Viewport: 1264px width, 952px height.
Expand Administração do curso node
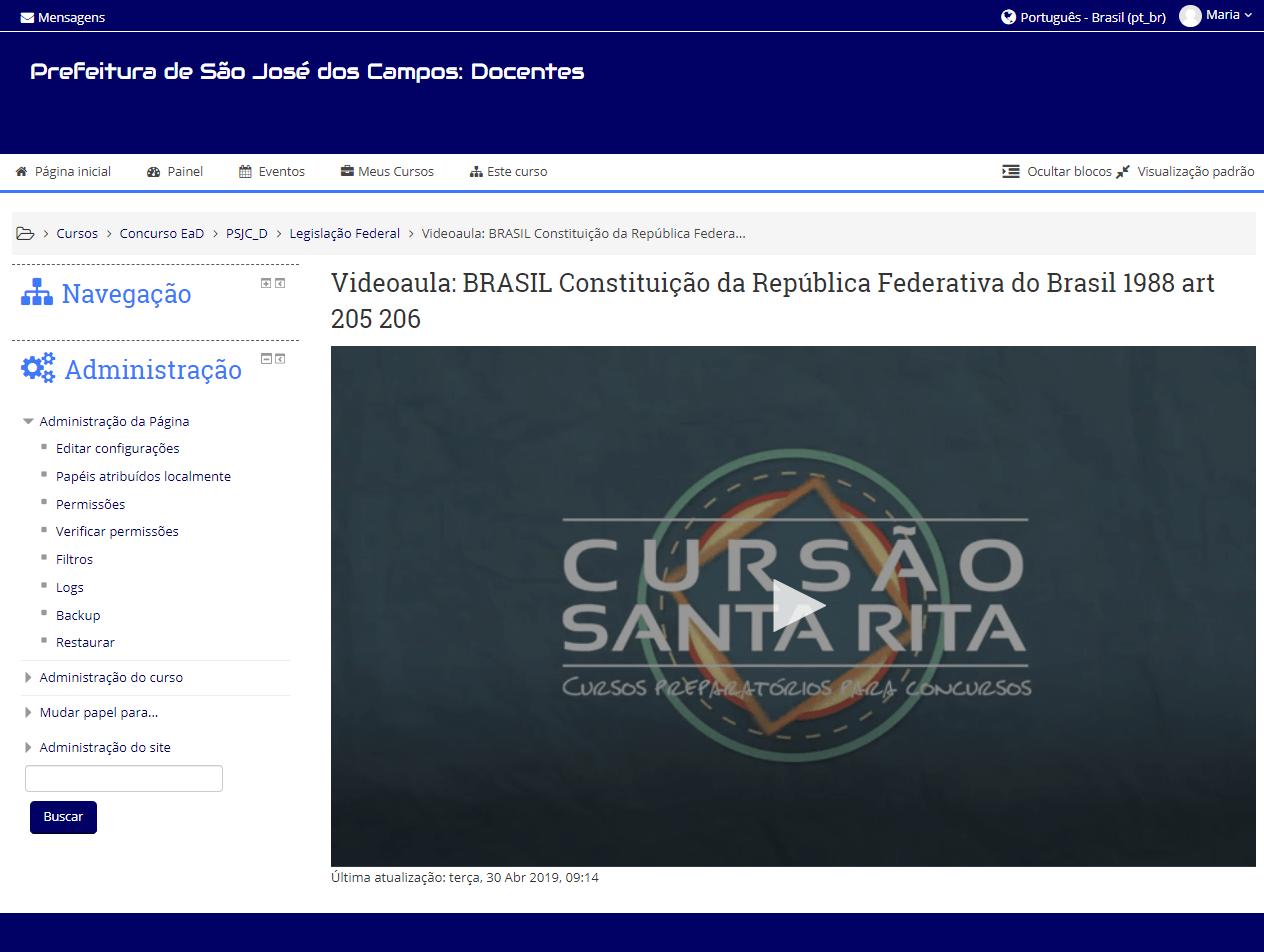[28, 677]
